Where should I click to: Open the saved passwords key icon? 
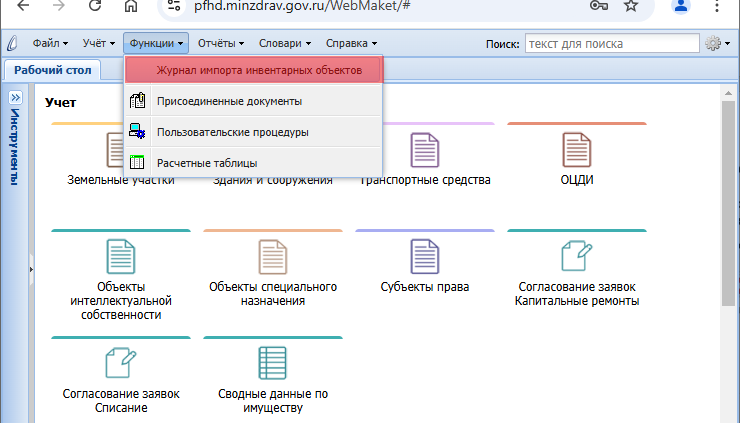click(x=599, y=6)
